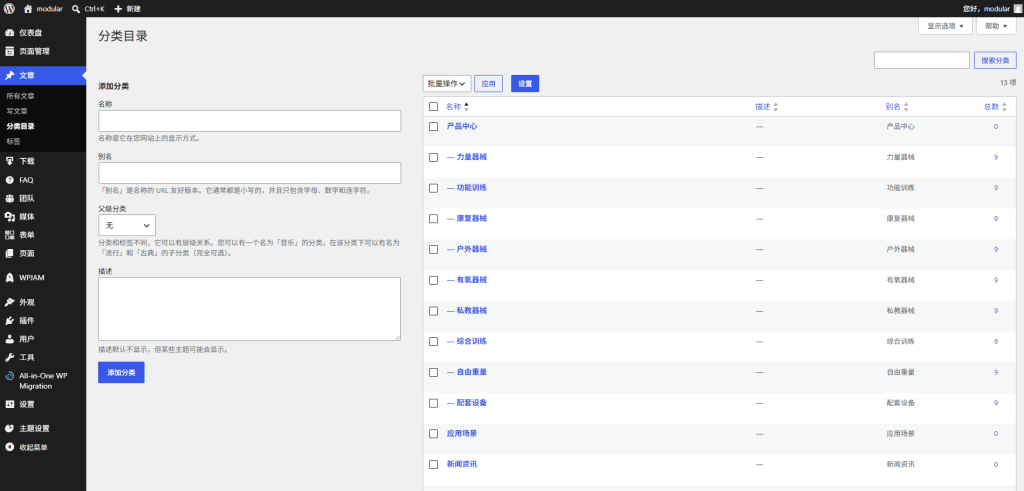1024x491 pixels.
Task: Open the 配套设备 category link
Action: pos(467,403)
